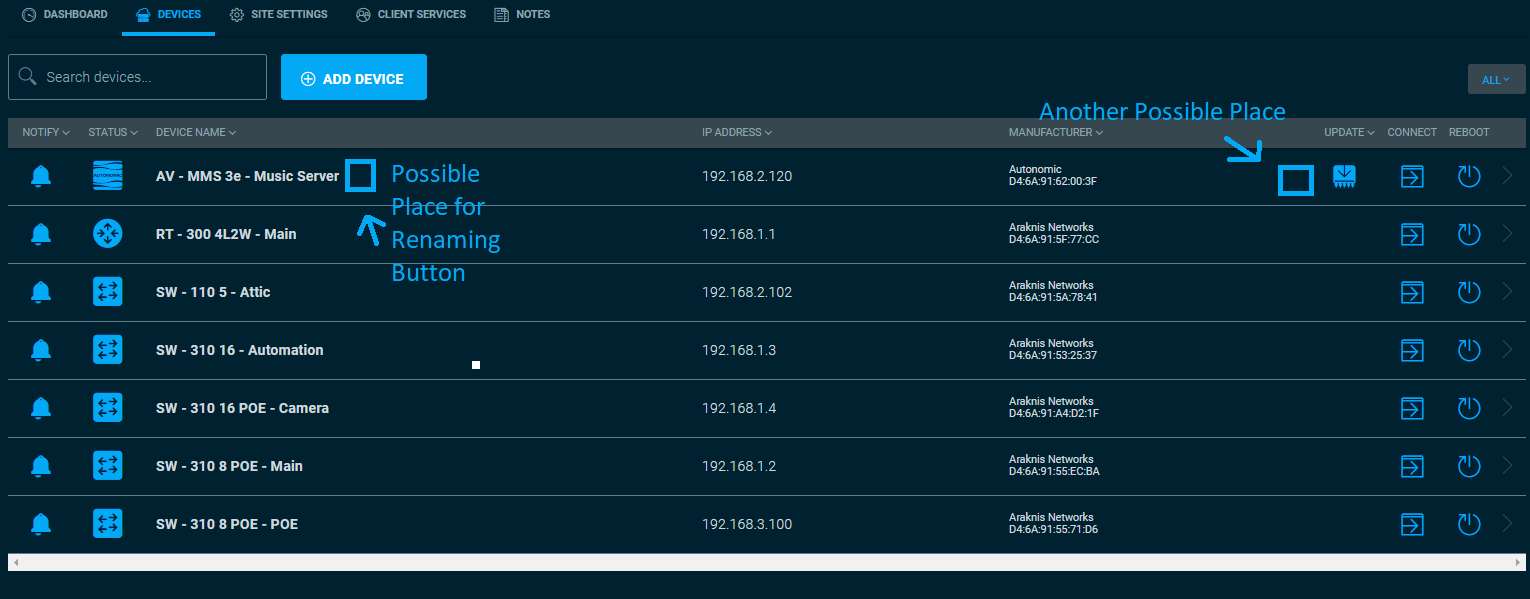
Task: Click IP address 192.168.3.100
Action: [x=747, y=524]
